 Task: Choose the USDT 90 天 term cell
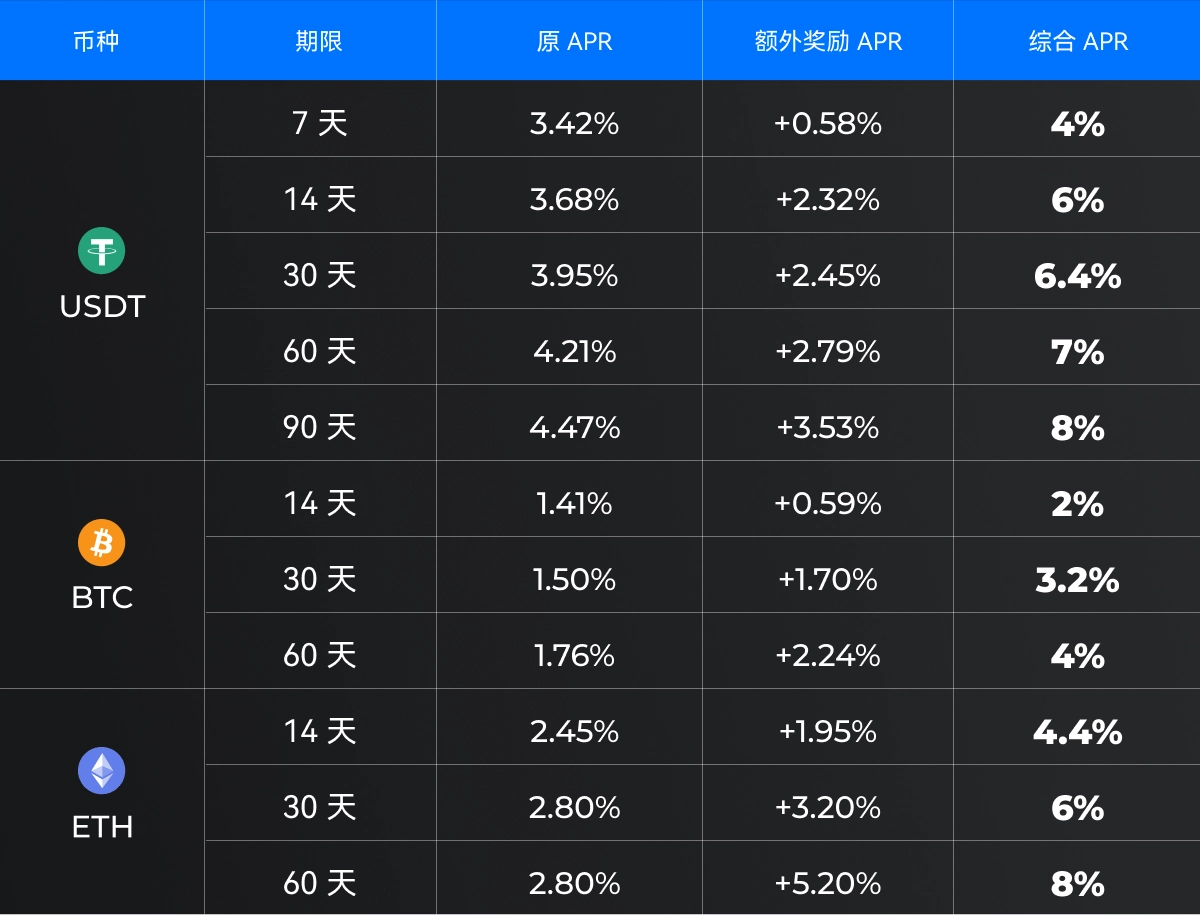320,428
